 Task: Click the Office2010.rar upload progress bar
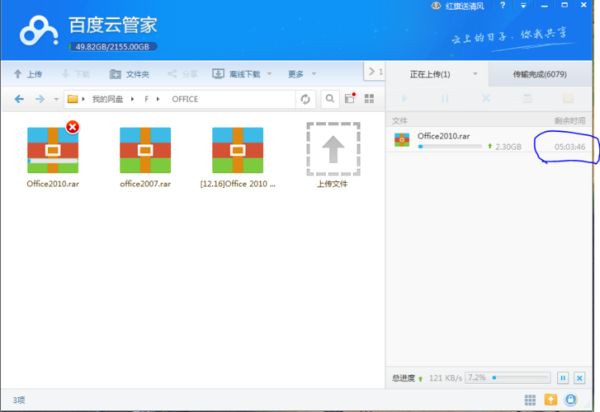pyautogui.click(x=450, y=147)
